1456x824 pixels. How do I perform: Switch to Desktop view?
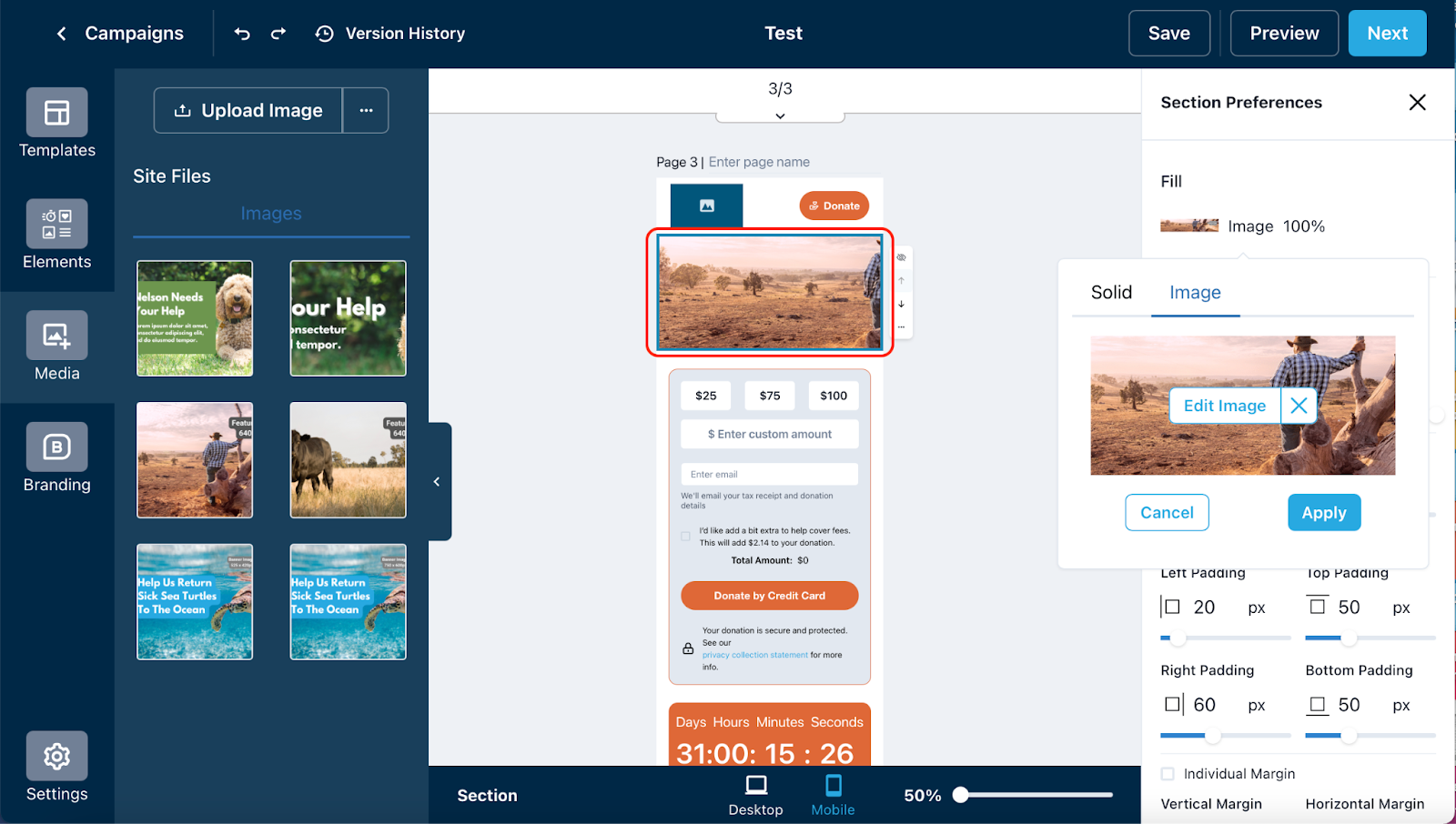coord(755,794)
